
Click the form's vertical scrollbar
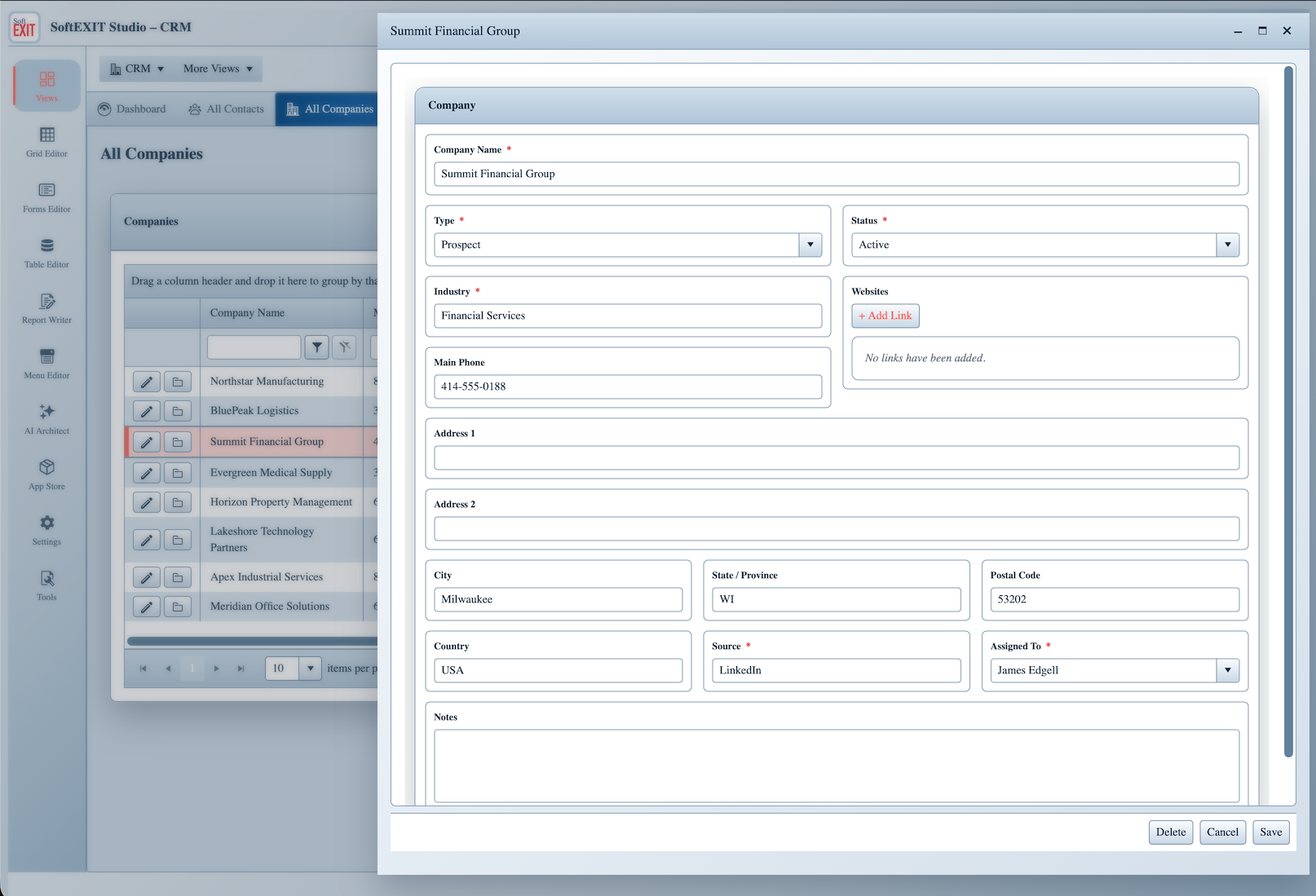pyautogui.click(x=1289, y=412)
